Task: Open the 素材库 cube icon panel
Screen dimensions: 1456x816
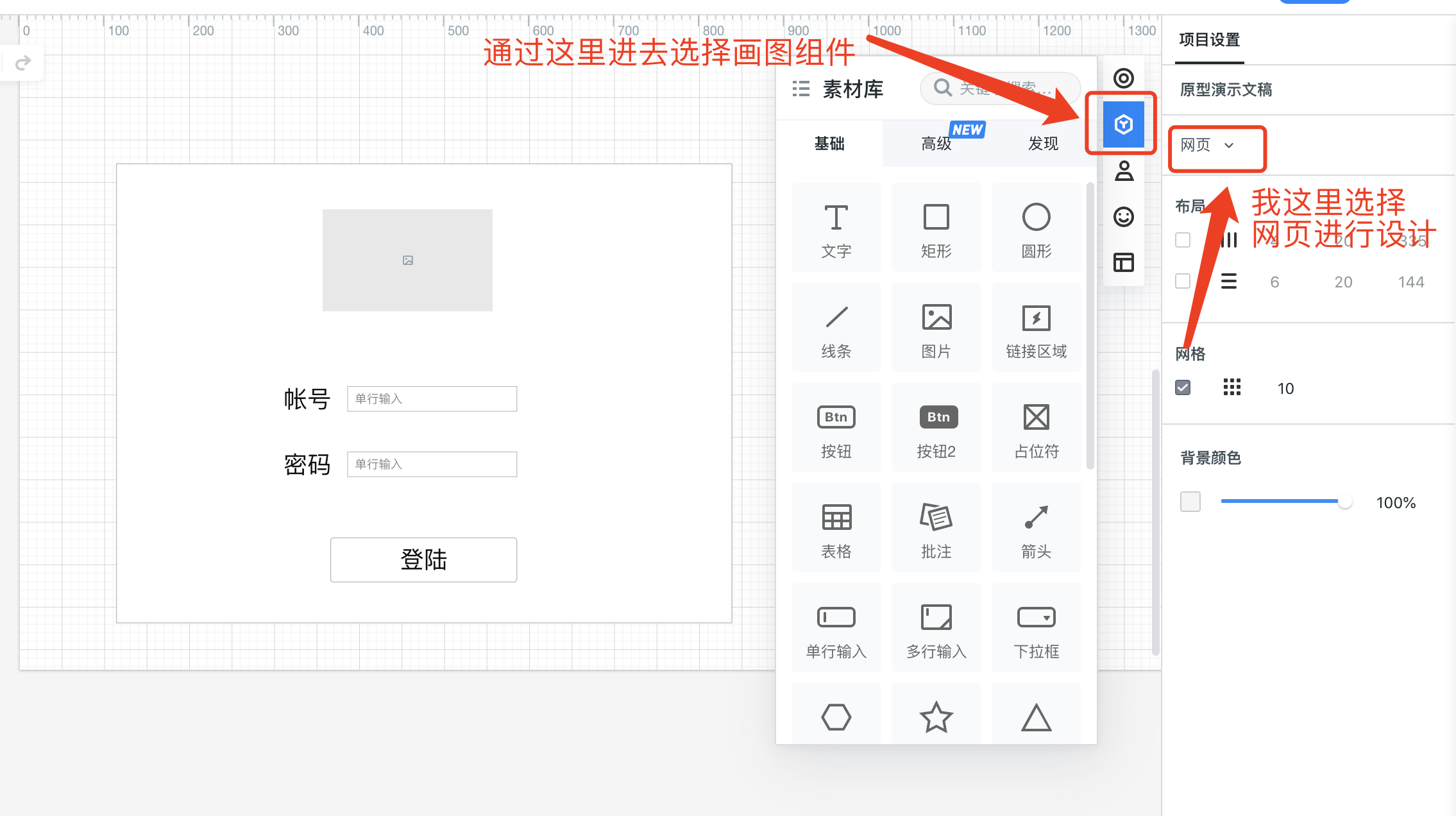Action: 1123,124
